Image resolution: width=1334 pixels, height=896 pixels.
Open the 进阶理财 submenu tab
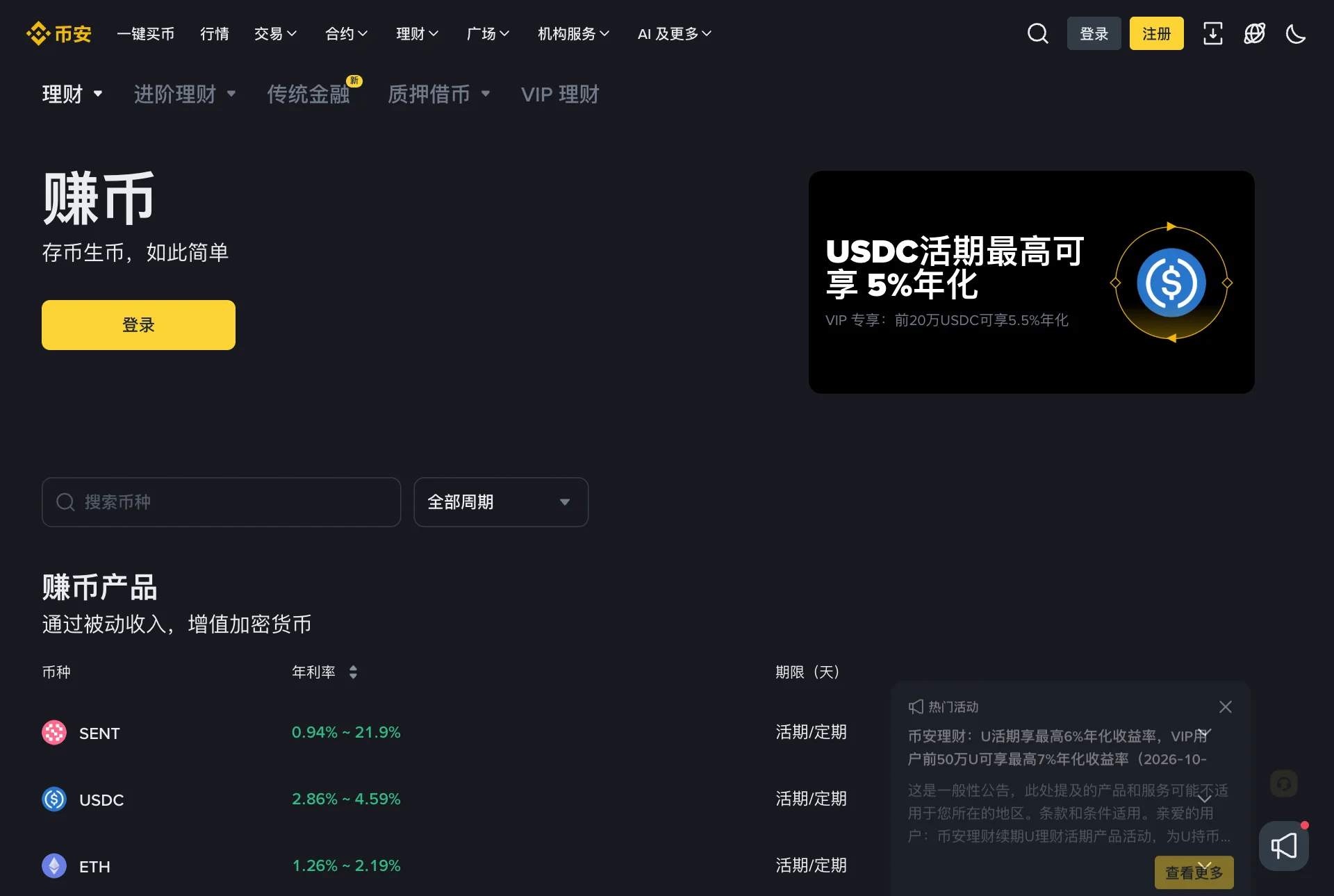185,94
